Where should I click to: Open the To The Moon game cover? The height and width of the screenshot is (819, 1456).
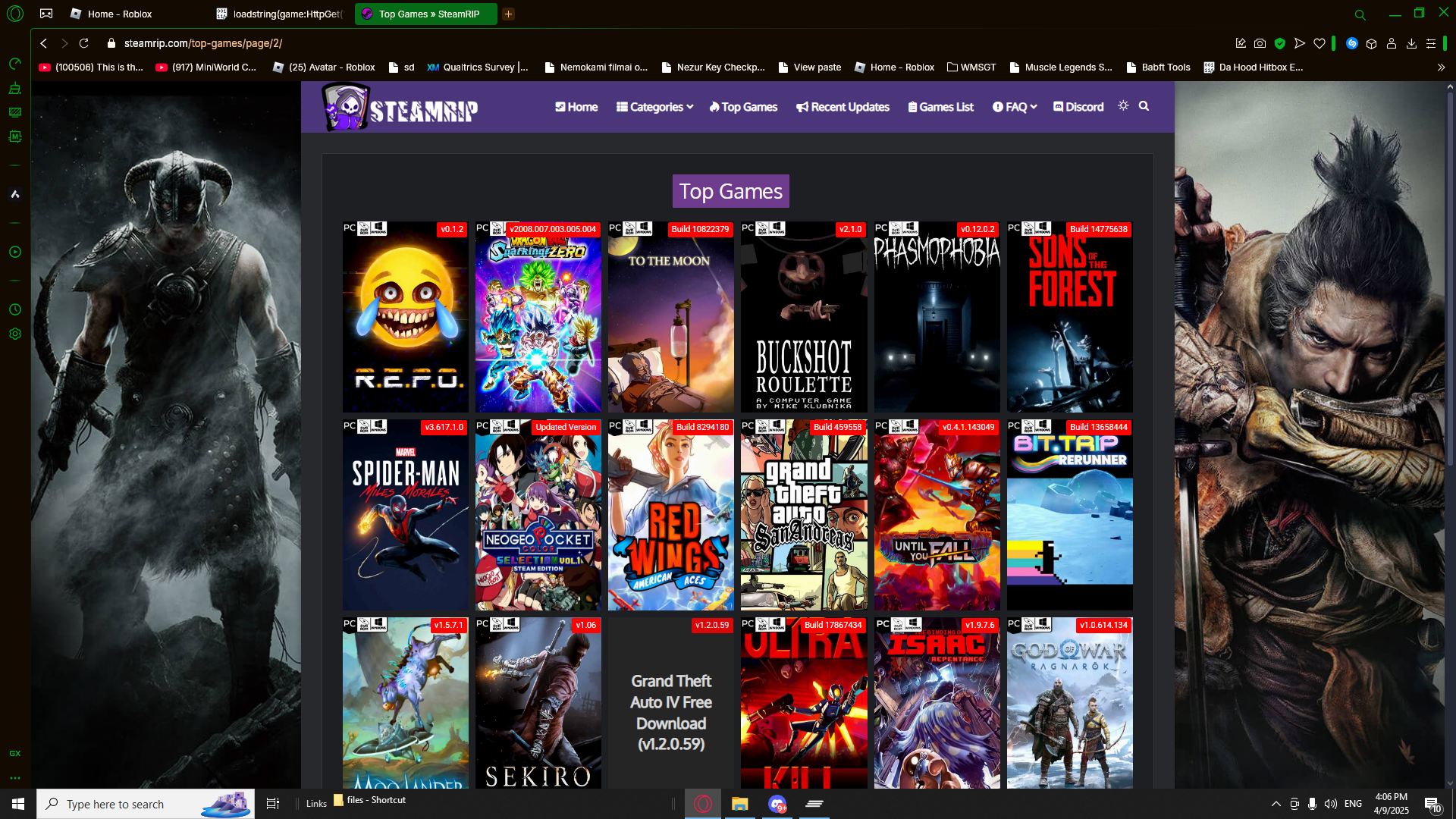(x=671, y=317)
